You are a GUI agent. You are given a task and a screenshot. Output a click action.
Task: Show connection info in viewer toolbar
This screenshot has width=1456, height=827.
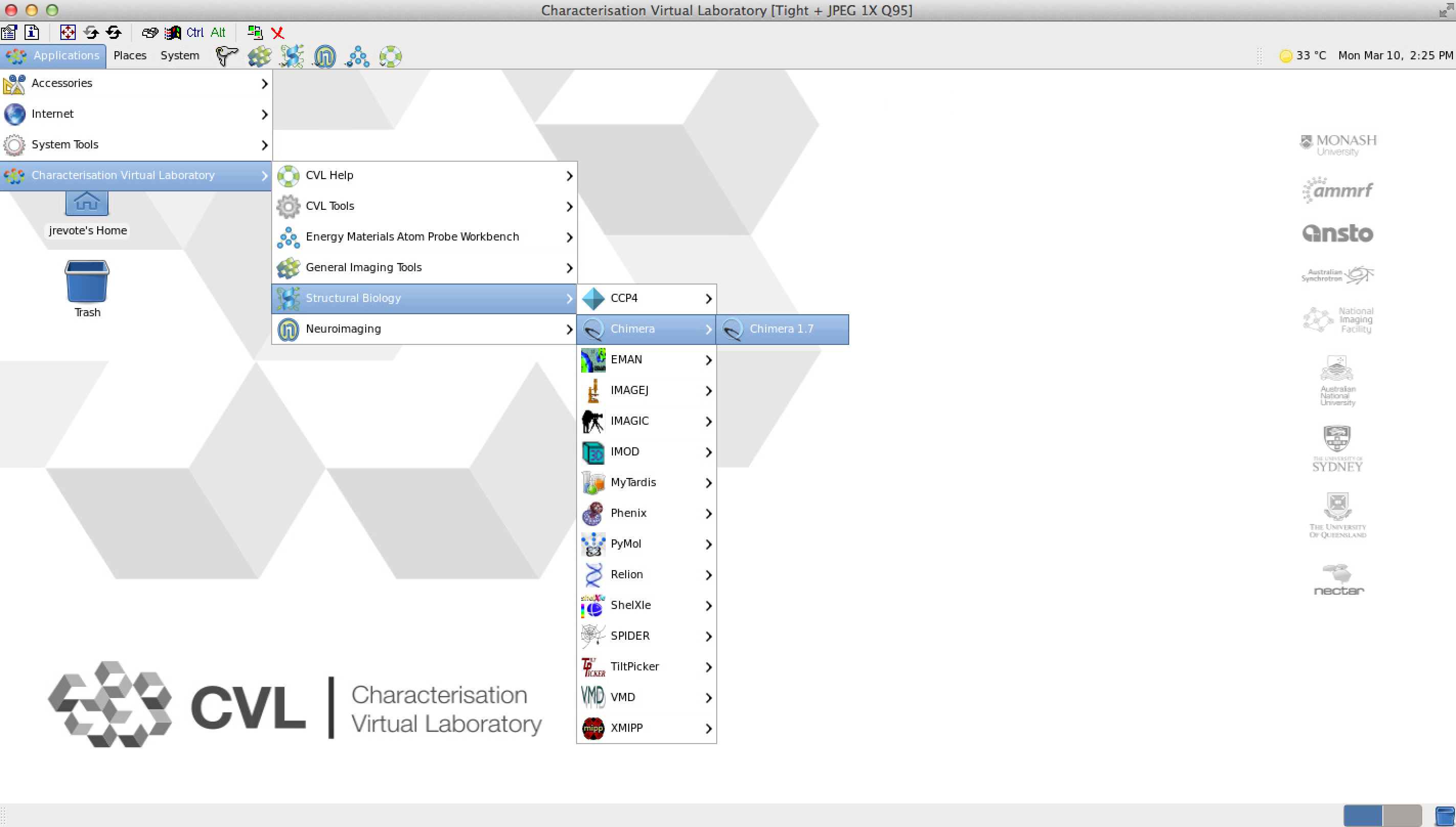[32, 32]
